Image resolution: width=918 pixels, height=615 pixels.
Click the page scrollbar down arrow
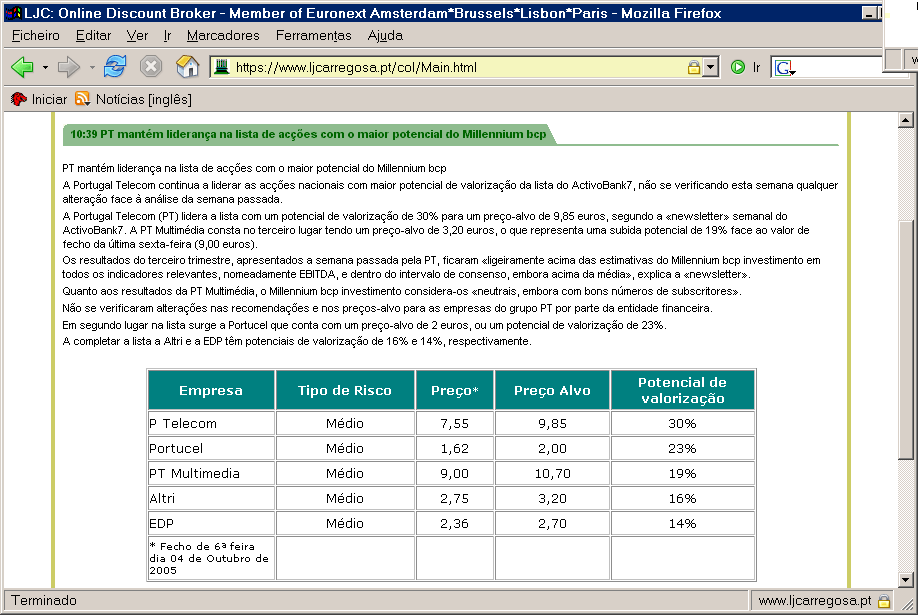click(906, 579)
